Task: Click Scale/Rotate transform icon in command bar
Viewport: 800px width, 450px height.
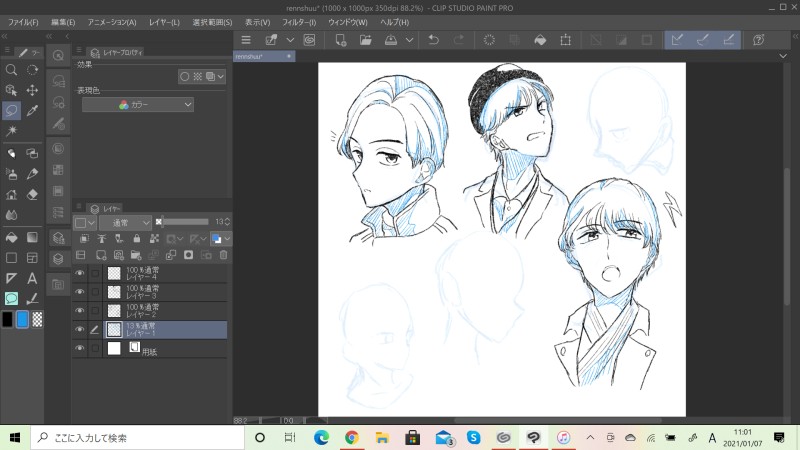Action: pos(565,40)
